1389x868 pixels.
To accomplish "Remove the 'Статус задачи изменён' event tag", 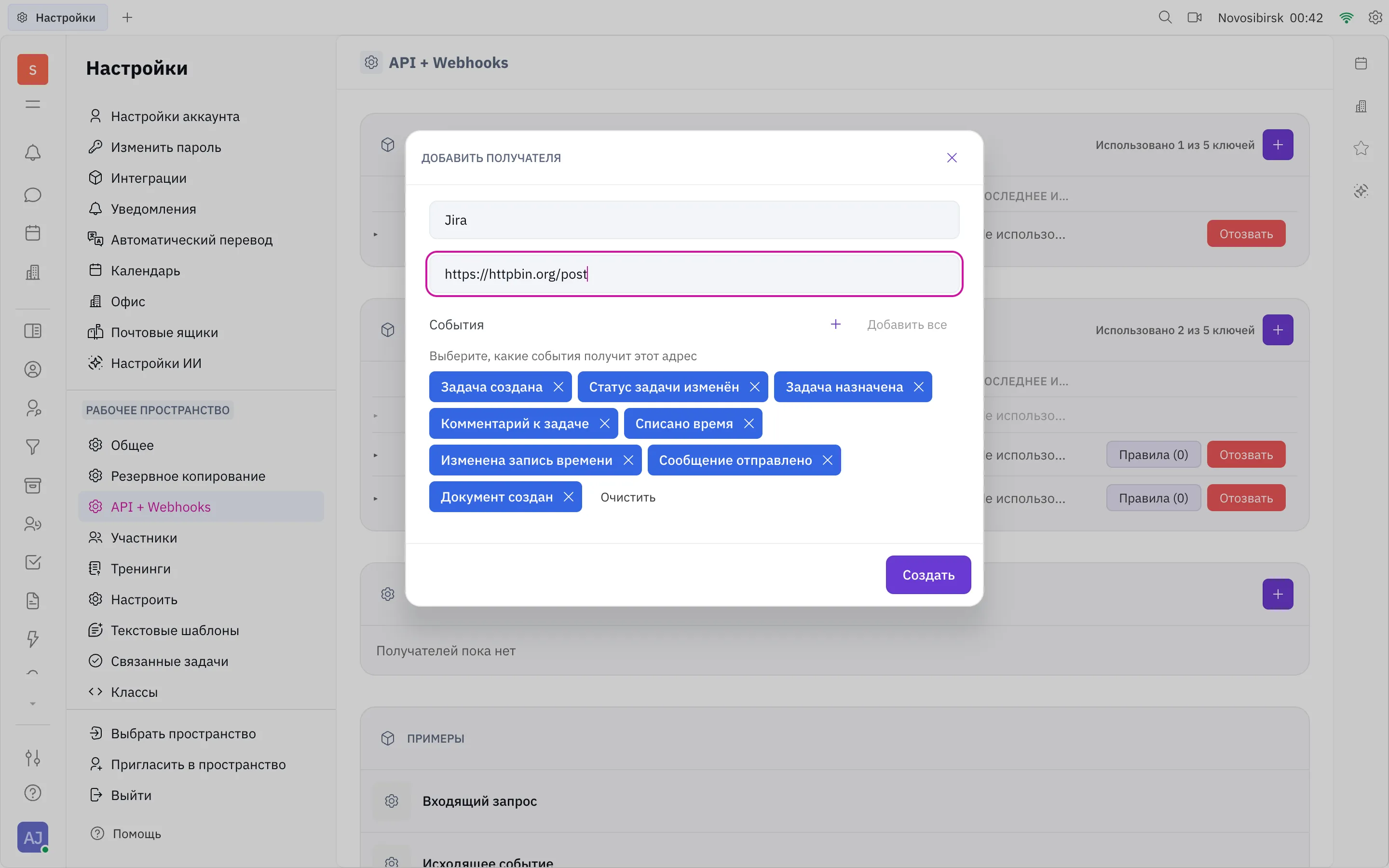I will point(754,387).
